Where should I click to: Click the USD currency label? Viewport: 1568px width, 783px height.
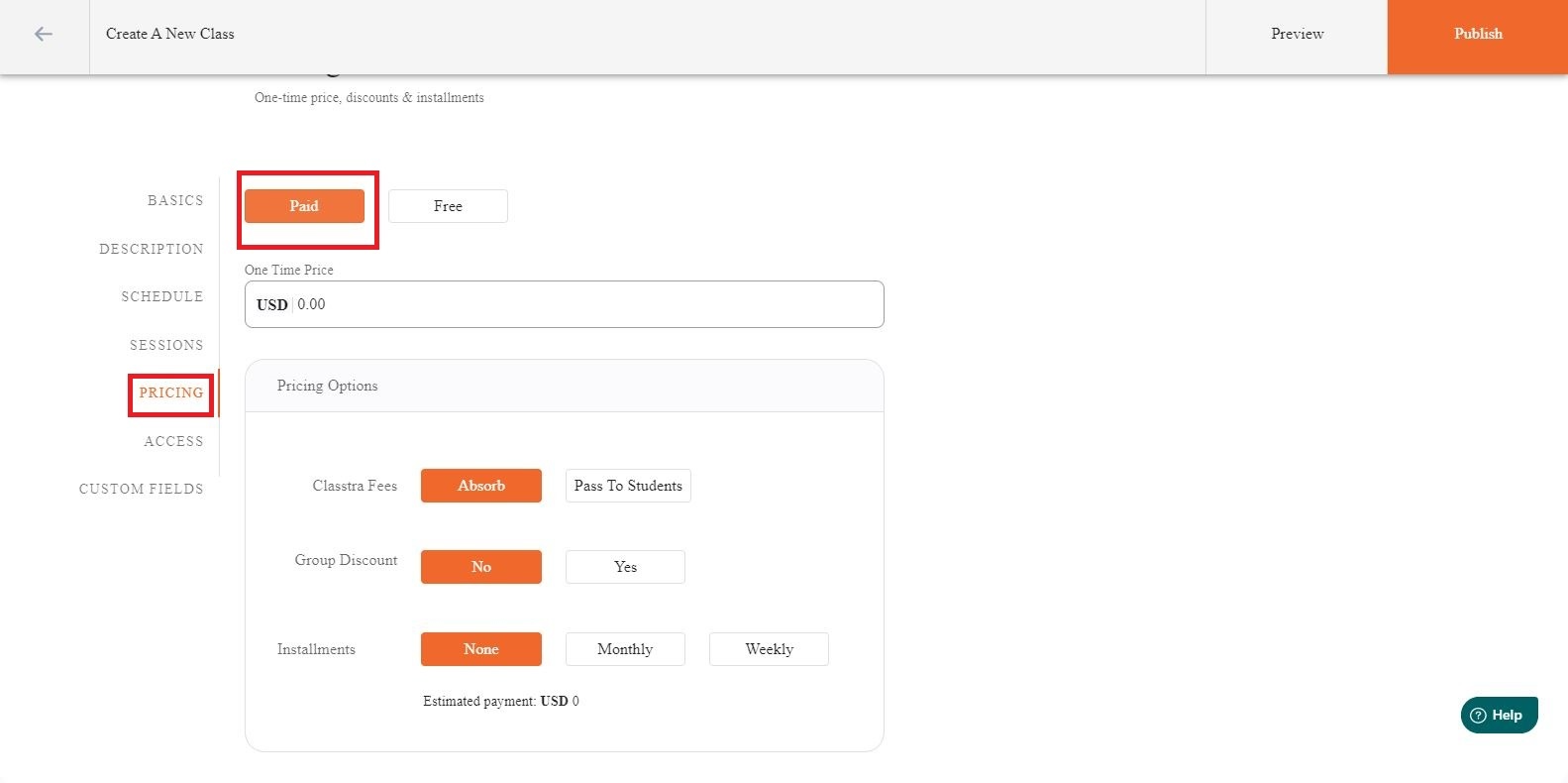coord(272,304)
